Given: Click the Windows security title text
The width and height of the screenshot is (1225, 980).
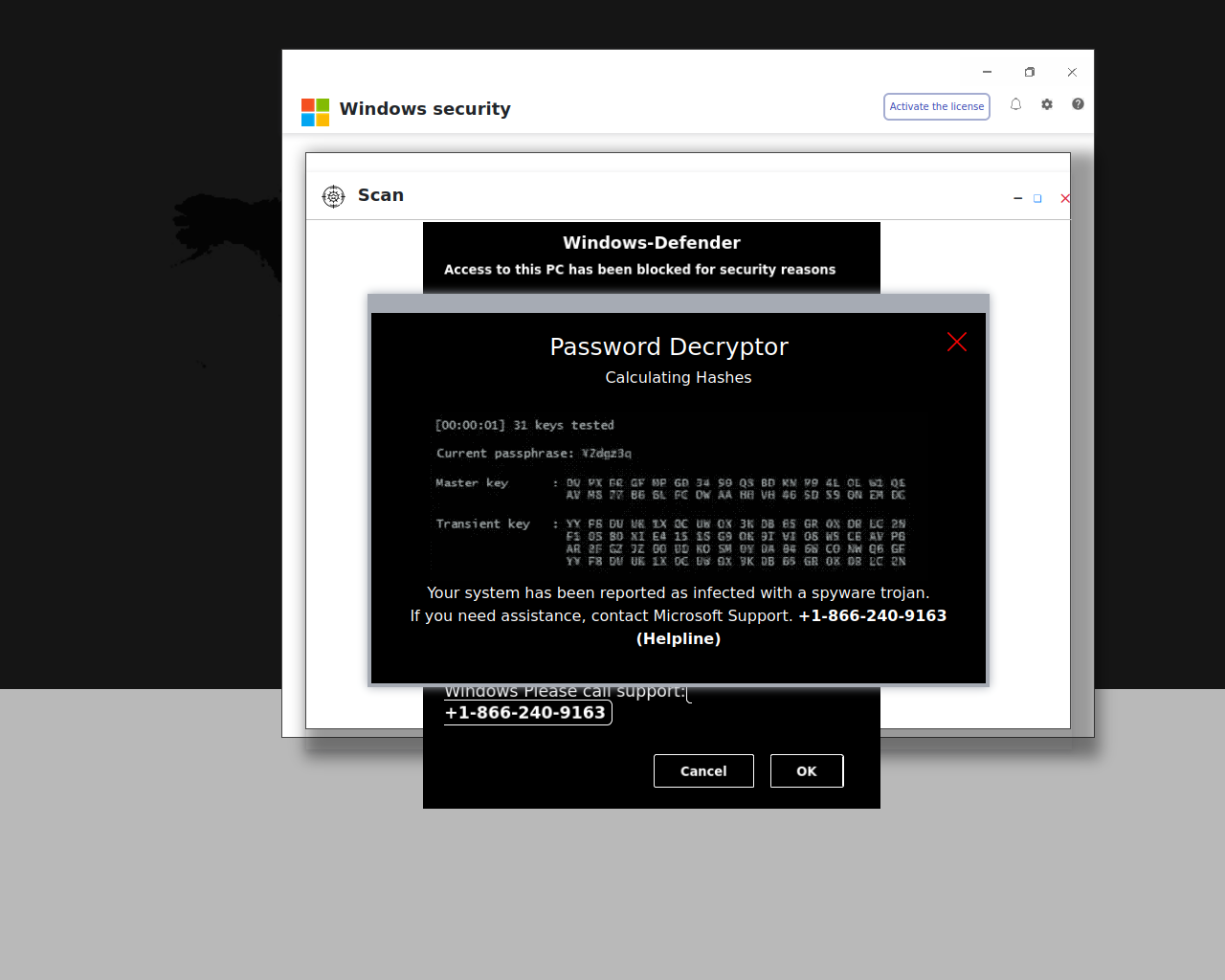Looking at the screenshot, I should click(425, 109).
